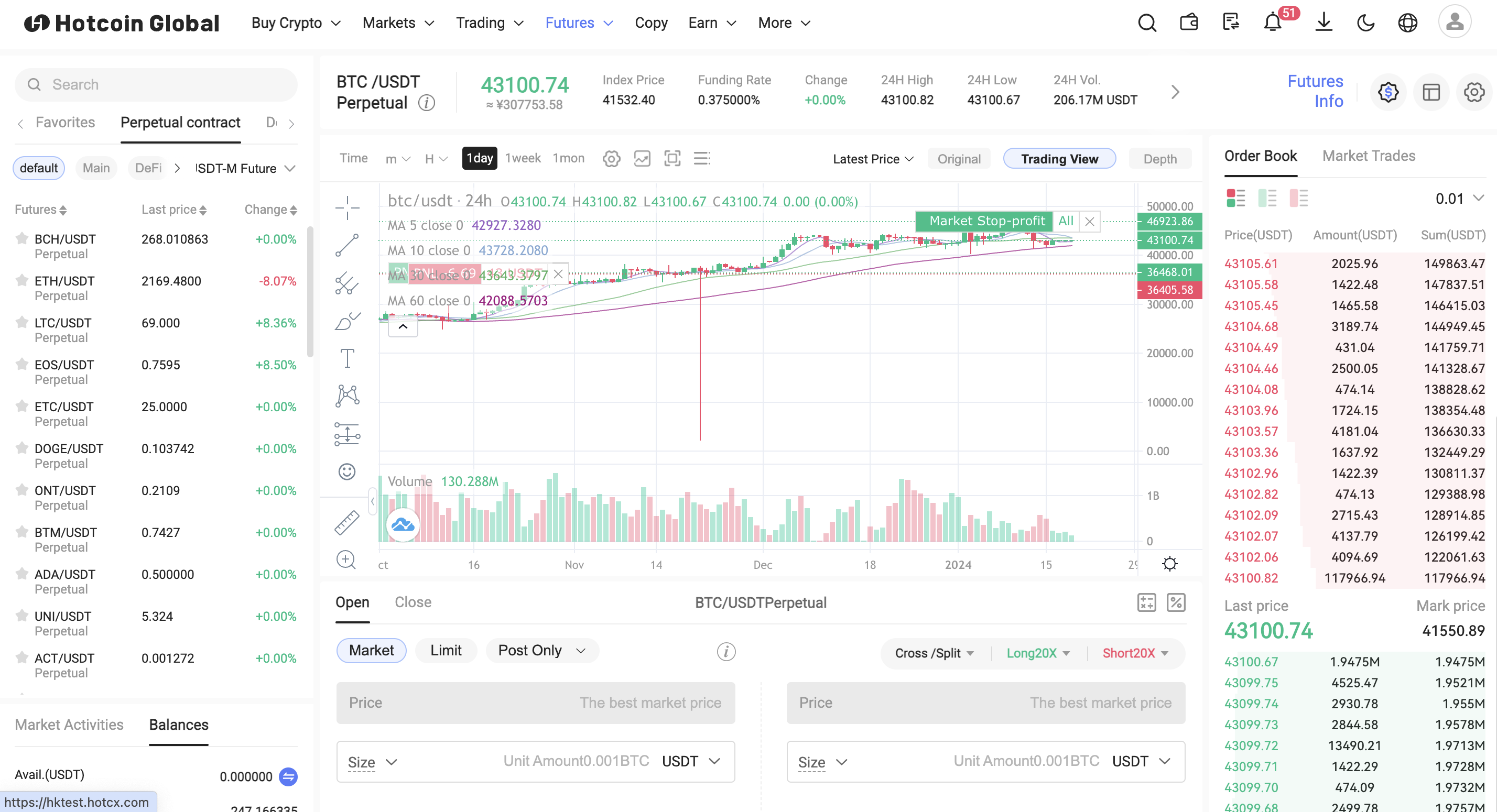Open the Market Activities tab
1497x812 pixels.
tap(69, 725)
